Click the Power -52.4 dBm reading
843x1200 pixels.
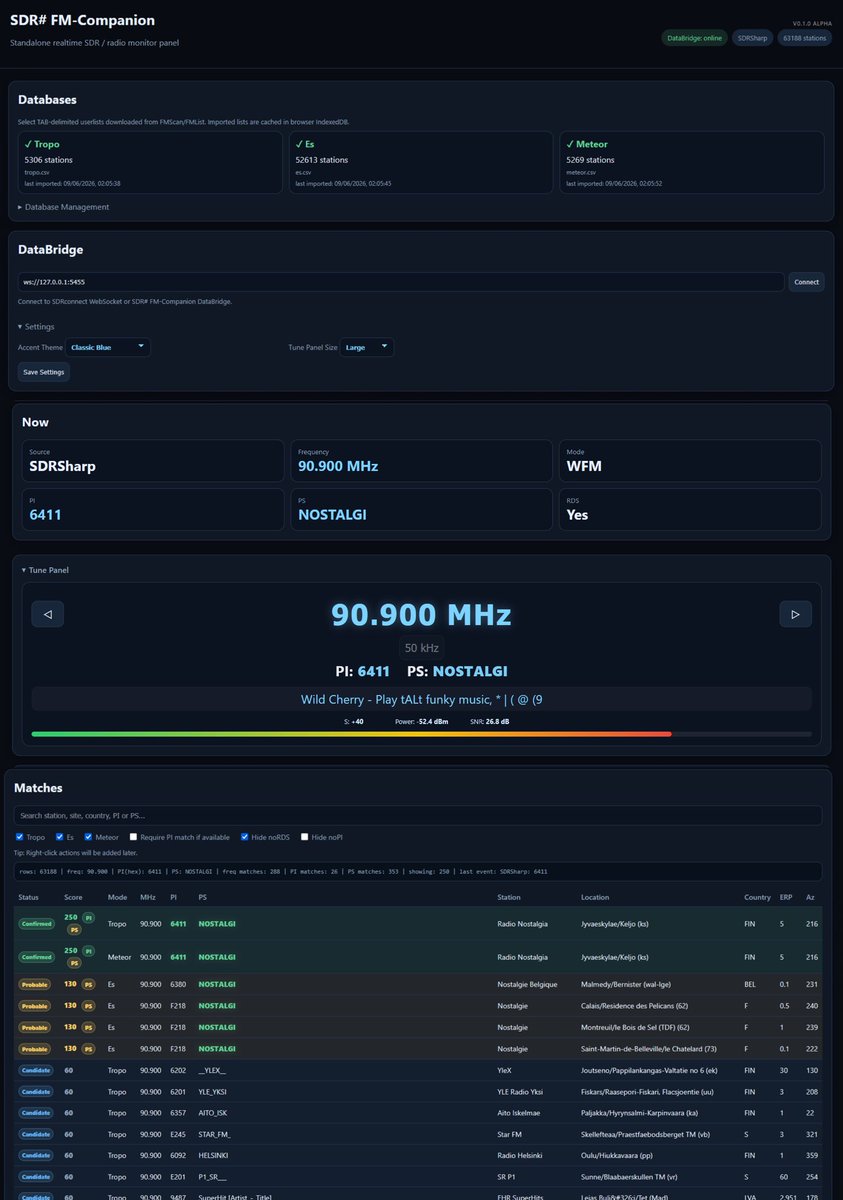pyautogui.click(x=421, y=720)
